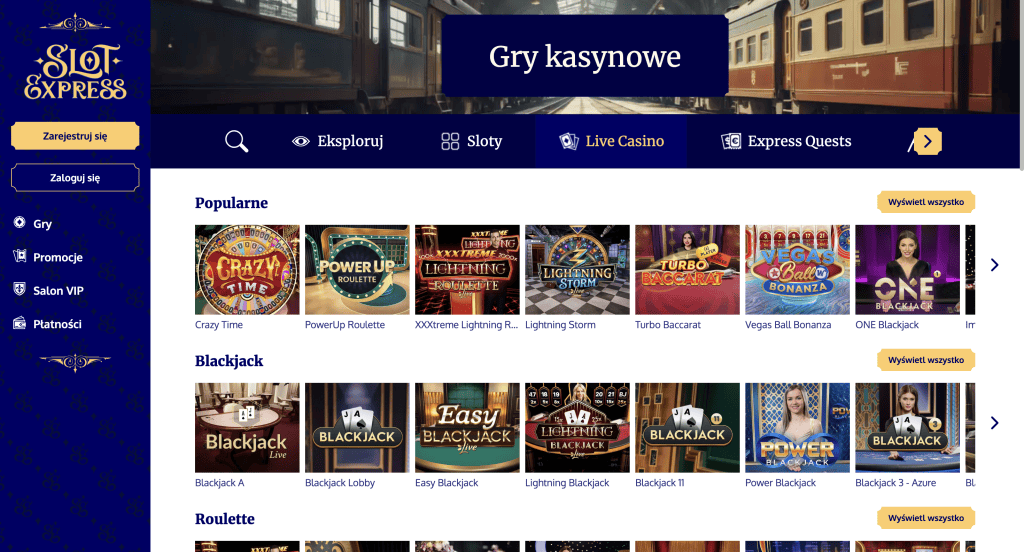The height and width of the screenshot is (552, 1024).
Task: Click the Crazy Time title text
Action: tap(219, 325)
